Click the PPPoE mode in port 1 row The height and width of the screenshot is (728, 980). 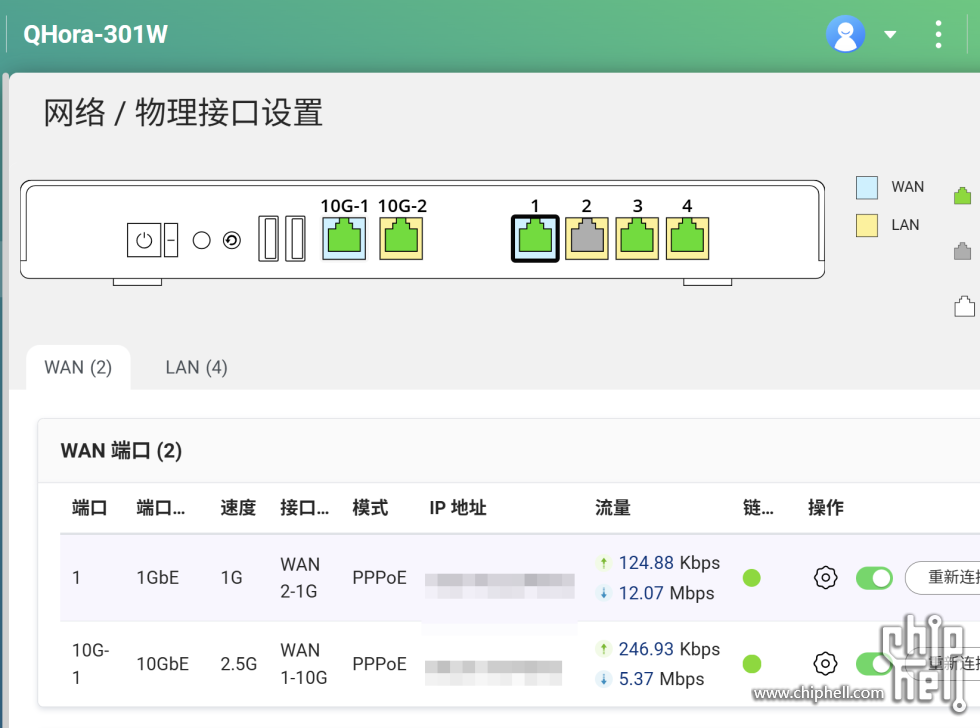(379, 577)
